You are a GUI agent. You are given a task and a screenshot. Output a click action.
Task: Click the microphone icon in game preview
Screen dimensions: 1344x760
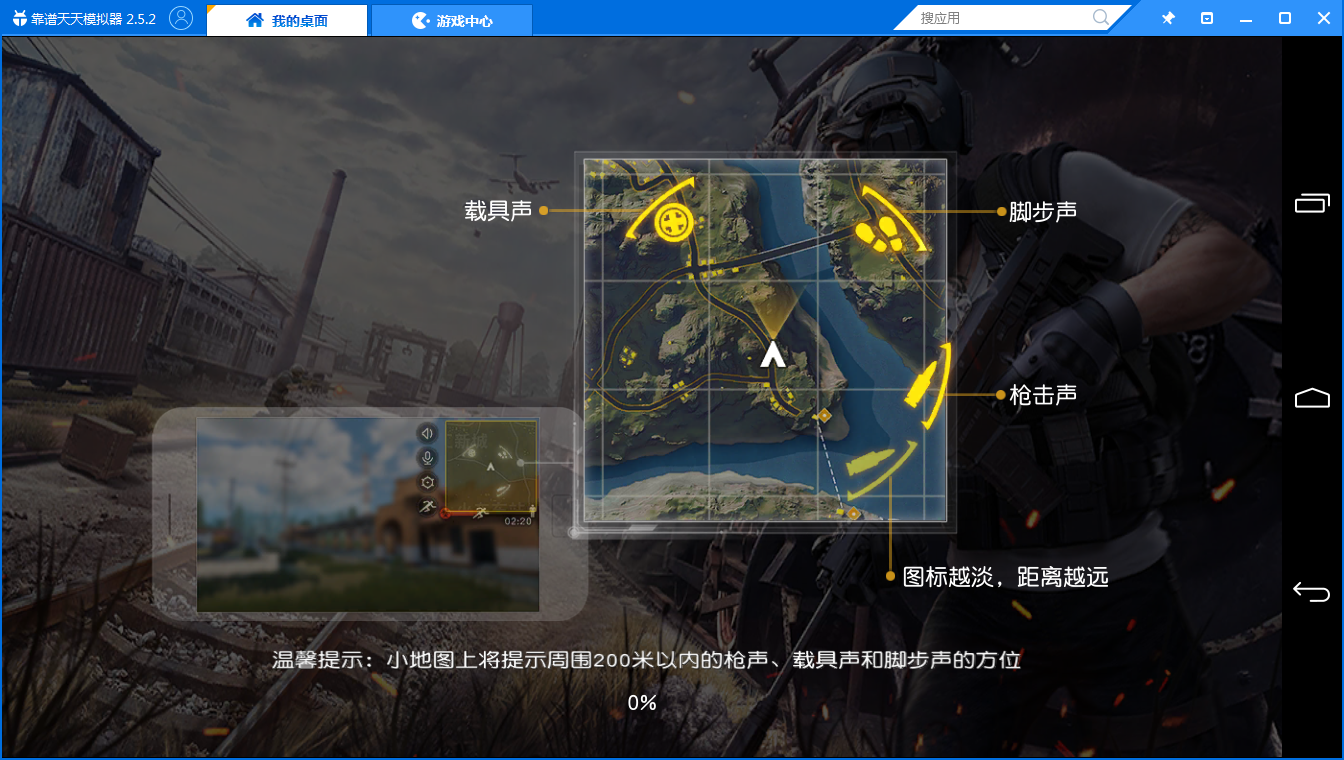(x=427, y=458)
